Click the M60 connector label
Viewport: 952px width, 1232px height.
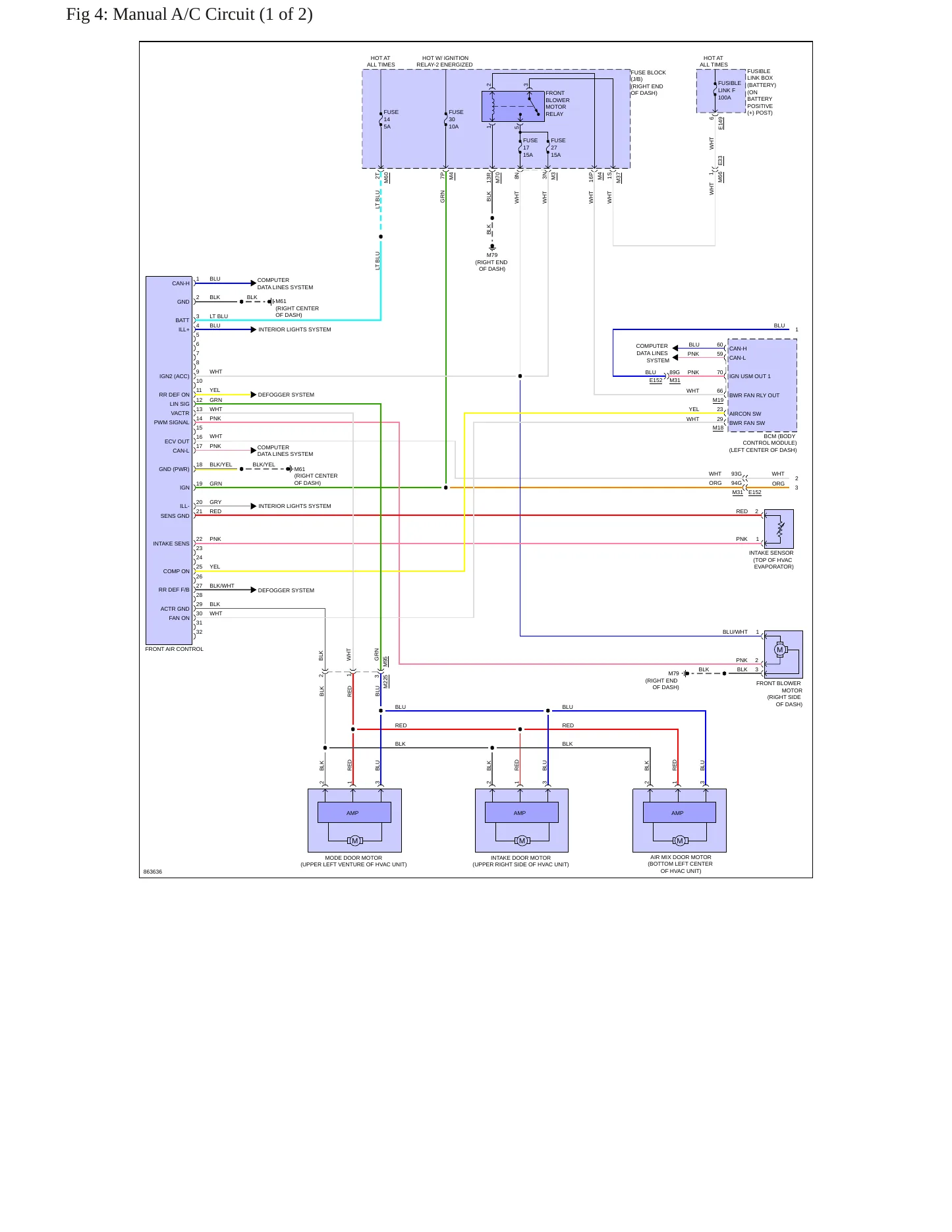[x=387, y=177]
